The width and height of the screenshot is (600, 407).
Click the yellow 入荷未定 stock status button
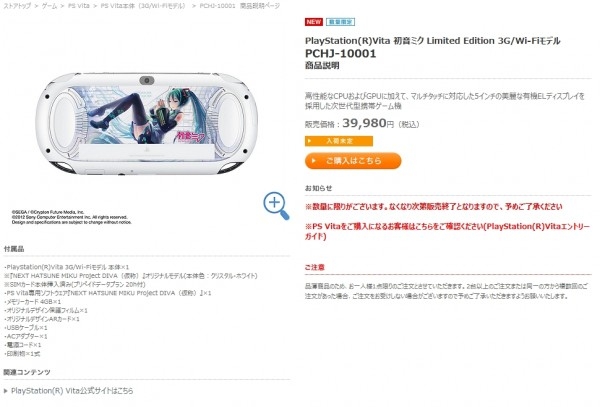[339, 141]
